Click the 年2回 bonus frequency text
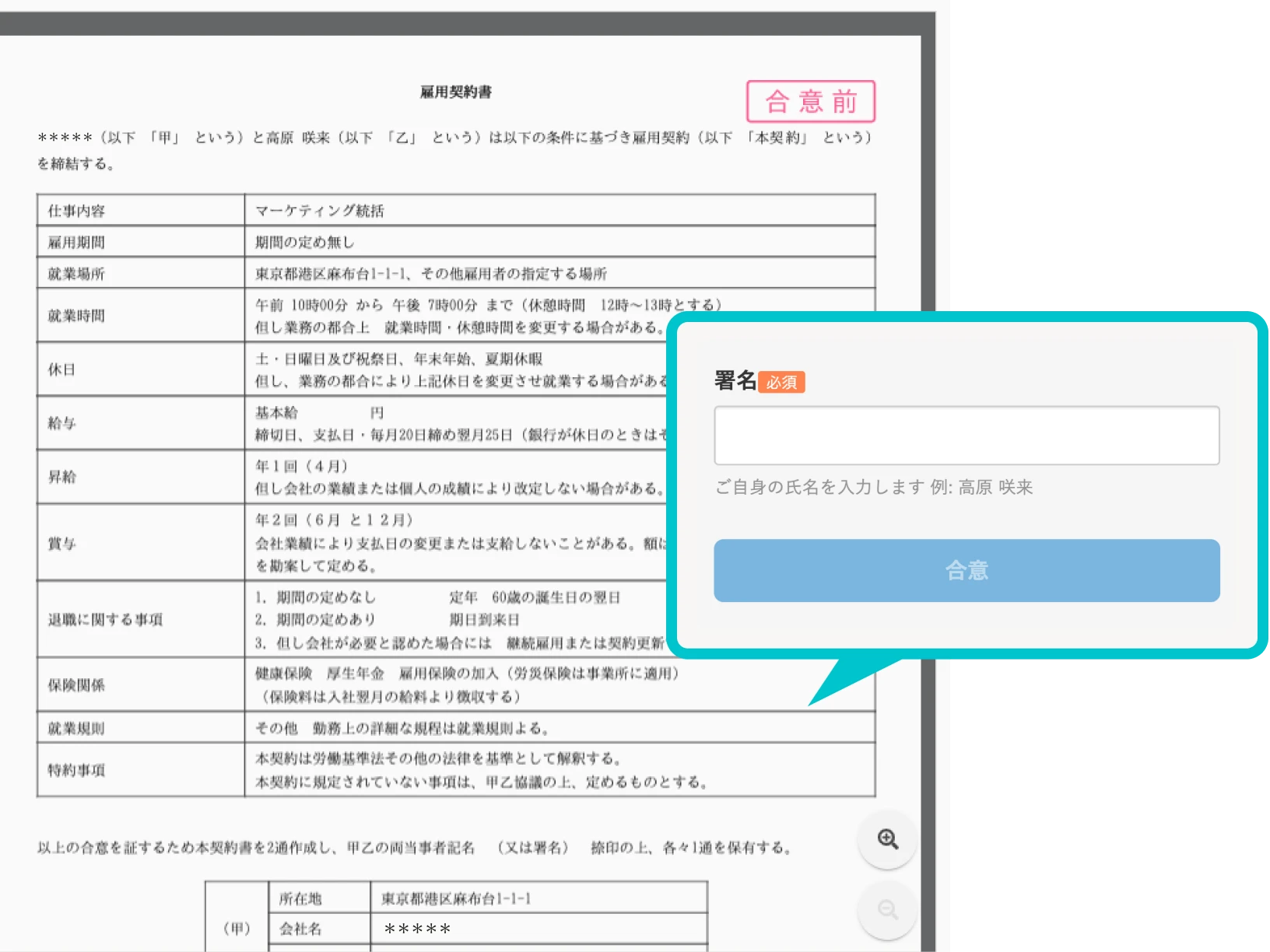Viewport: 1270px width, 952px height. tap(335, 520)
